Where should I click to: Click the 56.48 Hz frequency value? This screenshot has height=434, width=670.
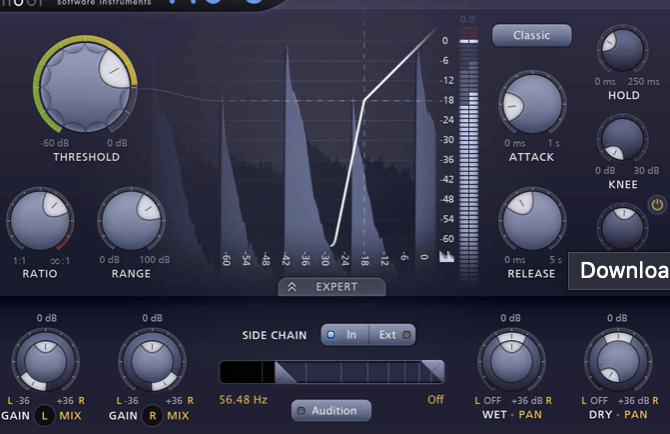pos(243,400)
